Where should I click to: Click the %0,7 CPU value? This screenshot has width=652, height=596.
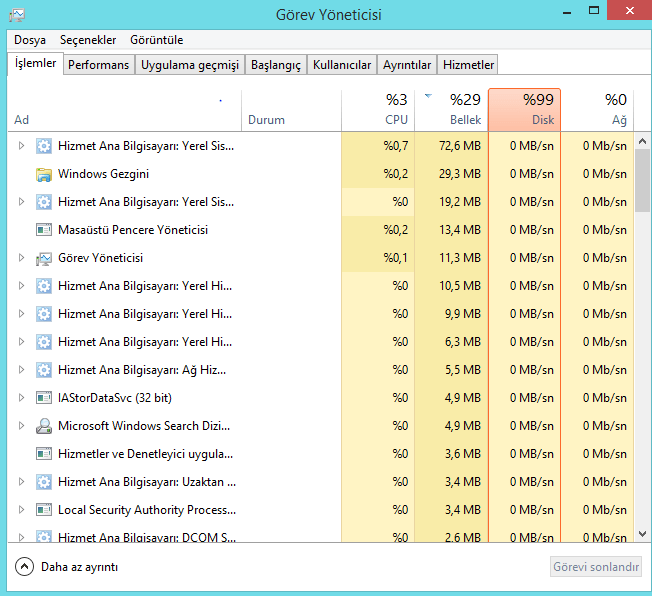click(x=396, y=146)
